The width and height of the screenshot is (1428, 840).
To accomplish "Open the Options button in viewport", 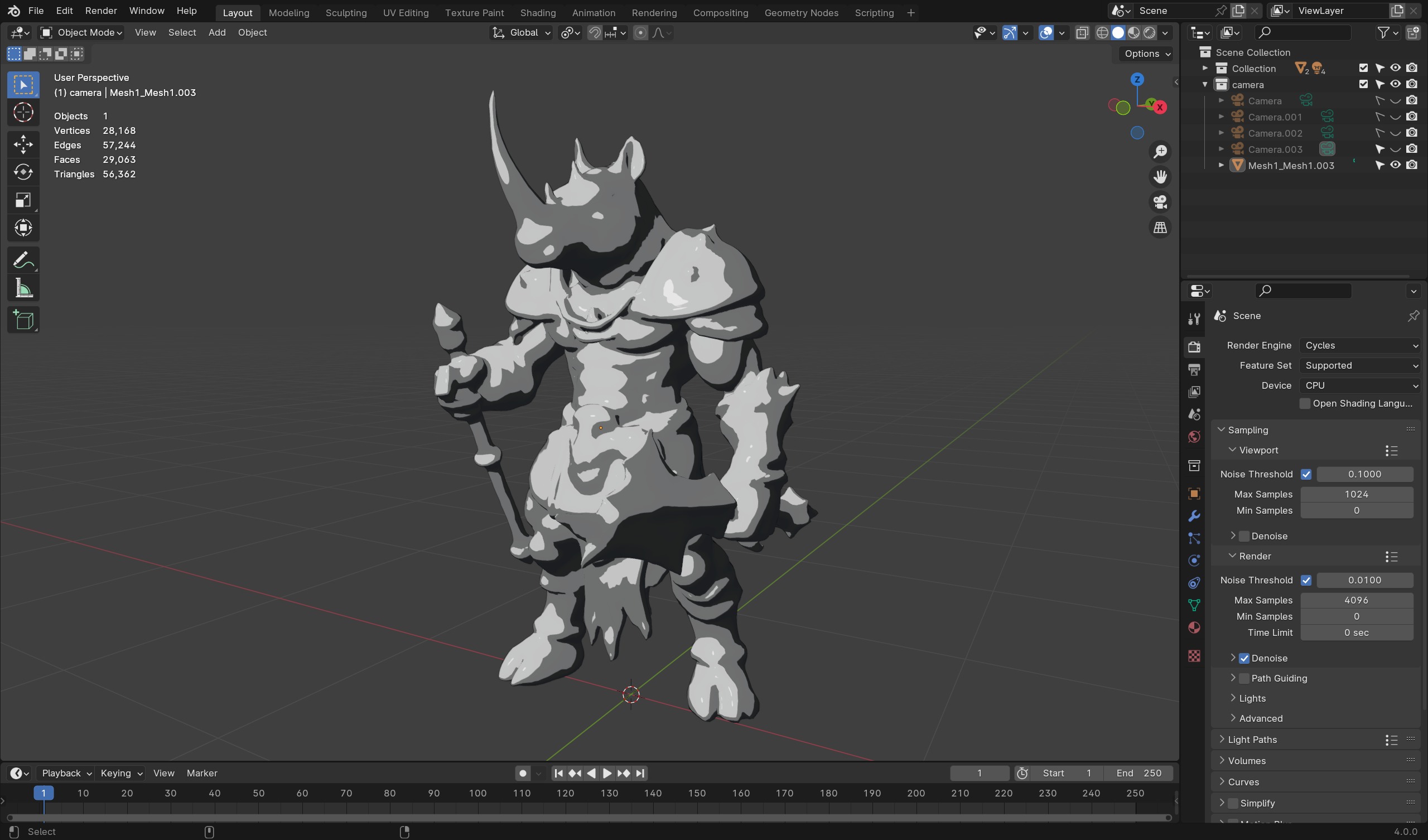I will coord(1146,54).
